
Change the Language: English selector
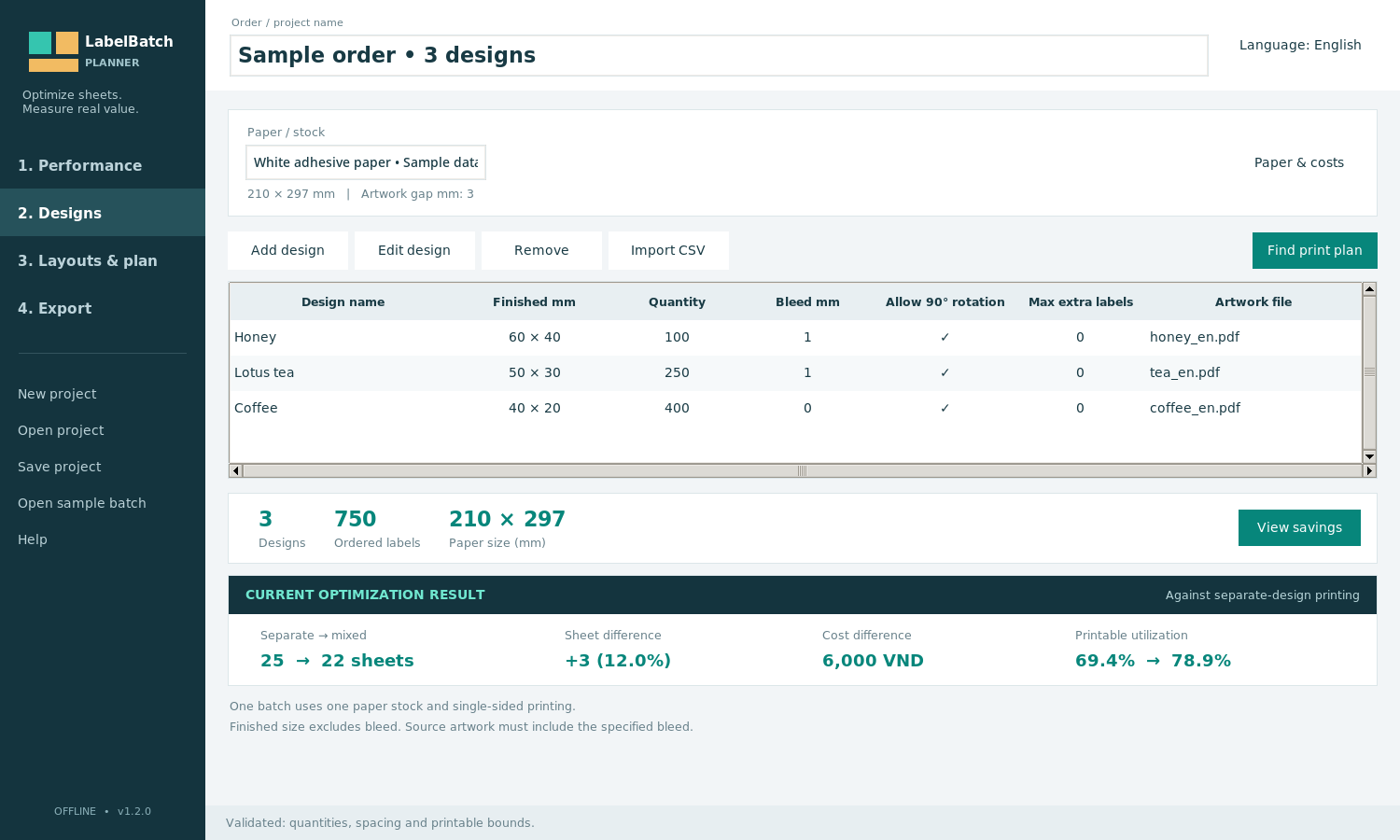[1300, 45]
